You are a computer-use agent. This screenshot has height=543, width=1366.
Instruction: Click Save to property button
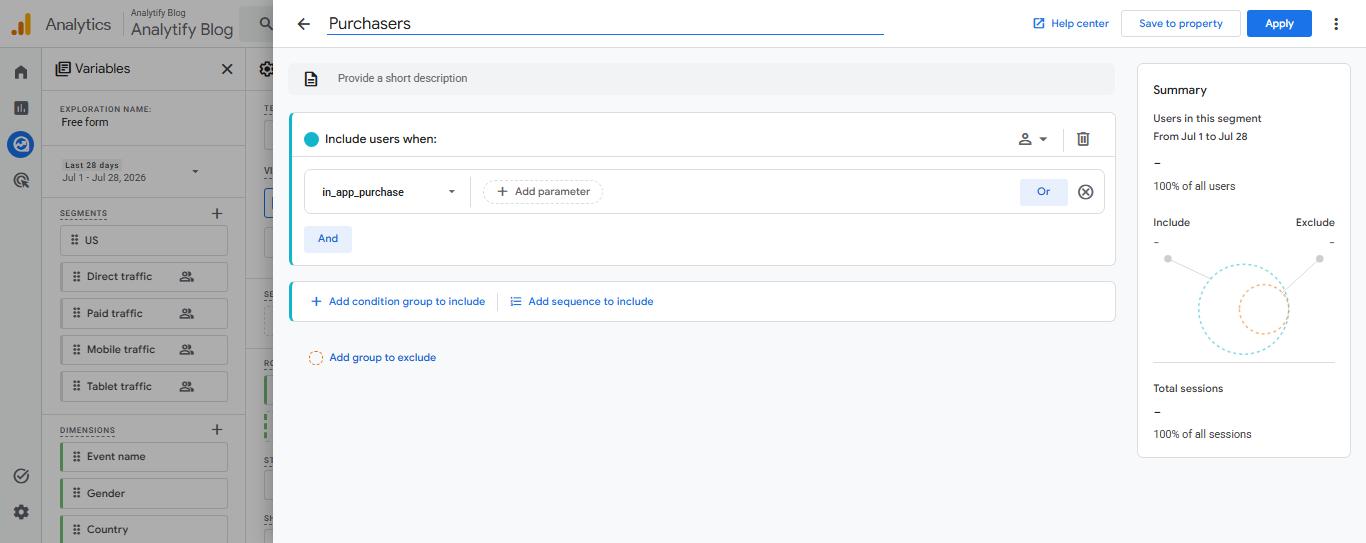pos(1181,24)
